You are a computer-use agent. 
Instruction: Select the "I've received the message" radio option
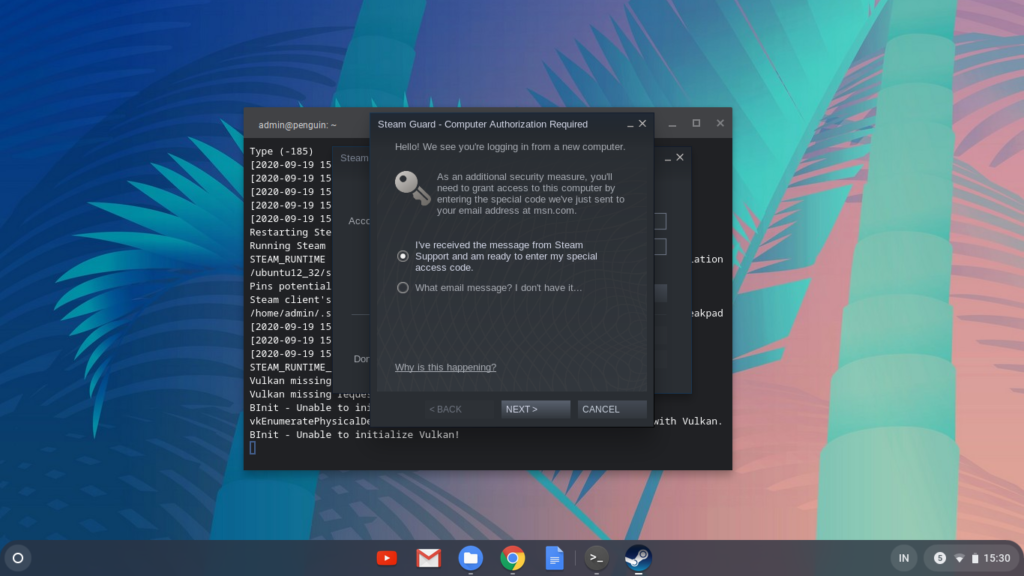click(403, 256)
